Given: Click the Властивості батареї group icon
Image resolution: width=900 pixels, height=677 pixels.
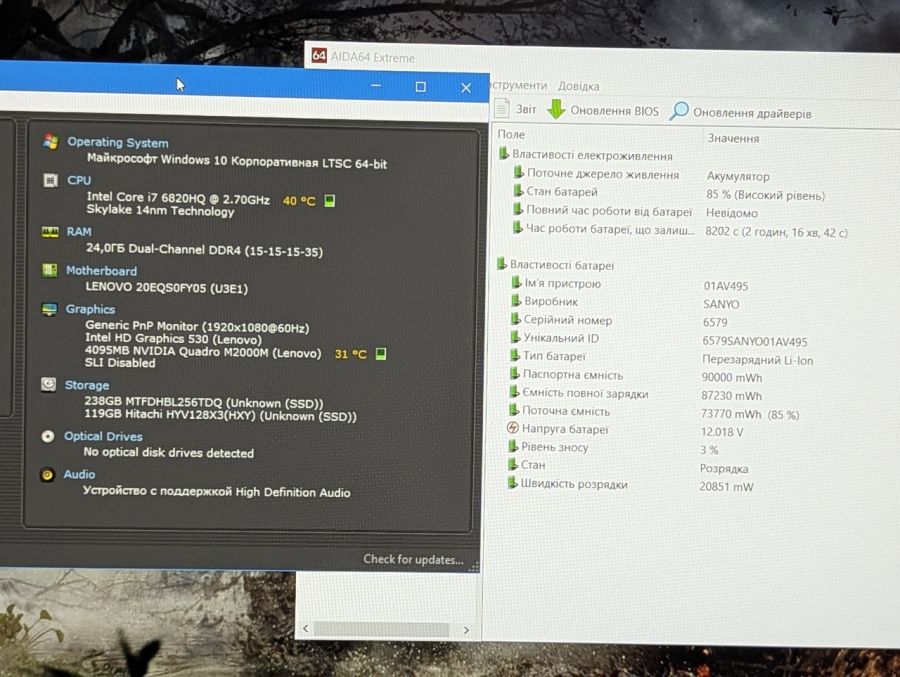Looking at the screenshot, I should click(502, 264).
